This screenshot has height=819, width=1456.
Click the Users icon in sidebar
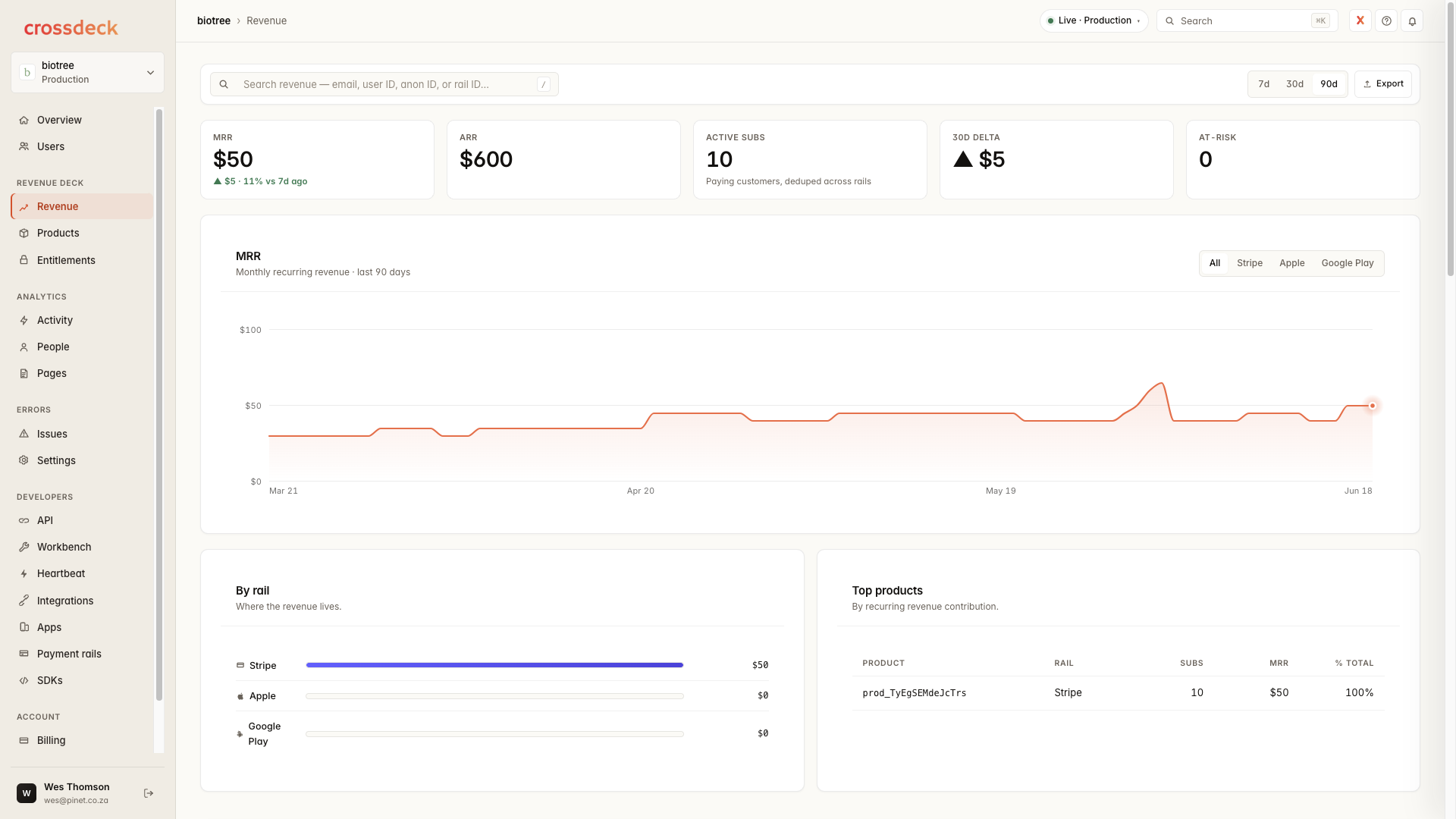point(24,147)
